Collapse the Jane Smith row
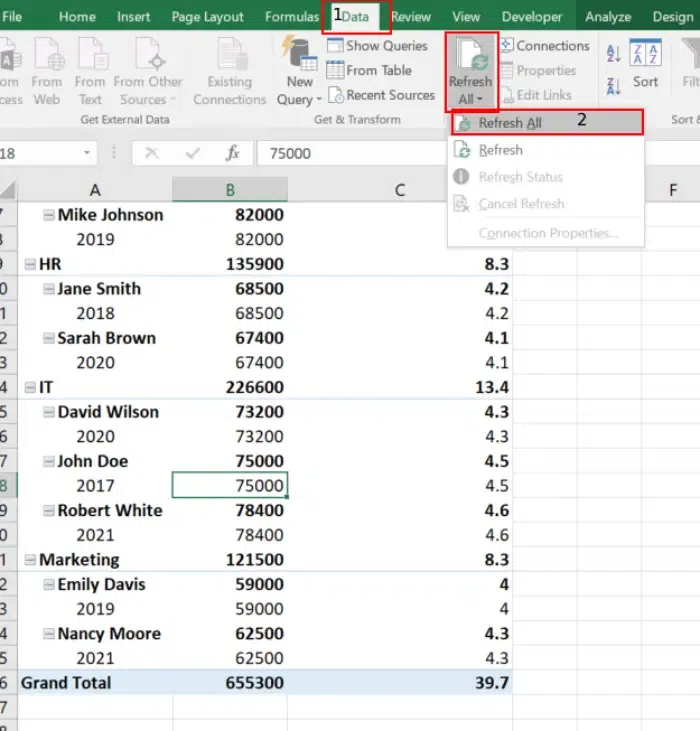The width and height of the screenshot is (700, 731). click(48, 289)
